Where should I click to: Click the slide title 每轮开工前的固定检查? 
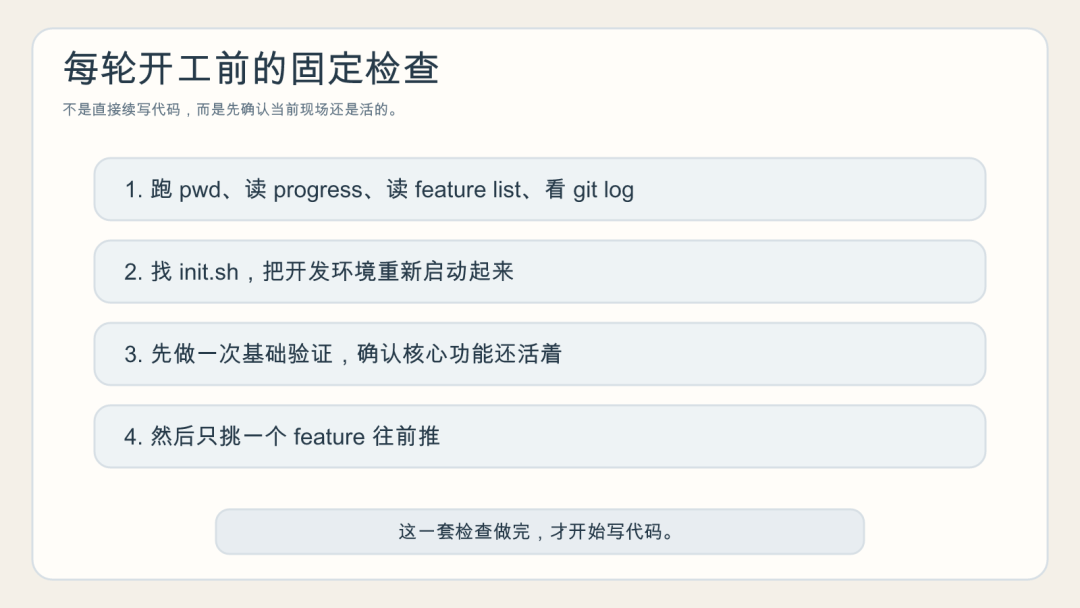[x=251, y=68]
